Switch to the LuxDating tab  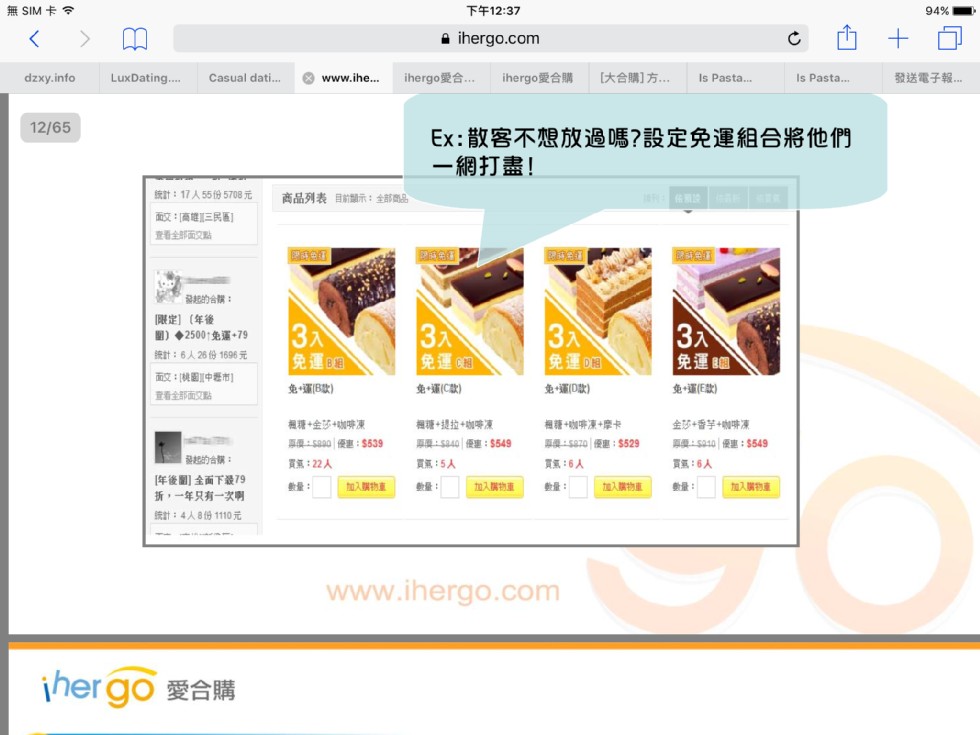click(146, 78)
